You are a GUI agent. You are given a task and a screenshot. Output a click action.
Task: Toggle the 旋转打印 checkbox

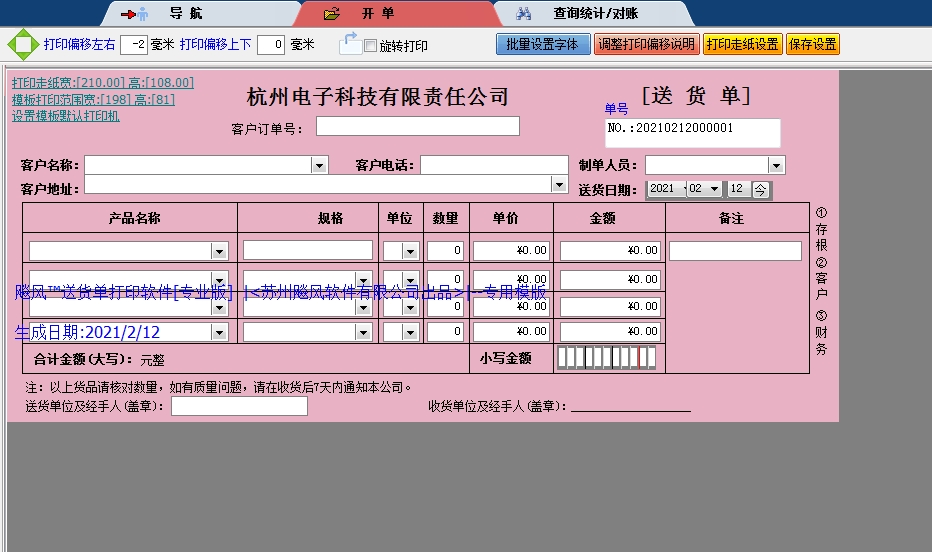370,46
